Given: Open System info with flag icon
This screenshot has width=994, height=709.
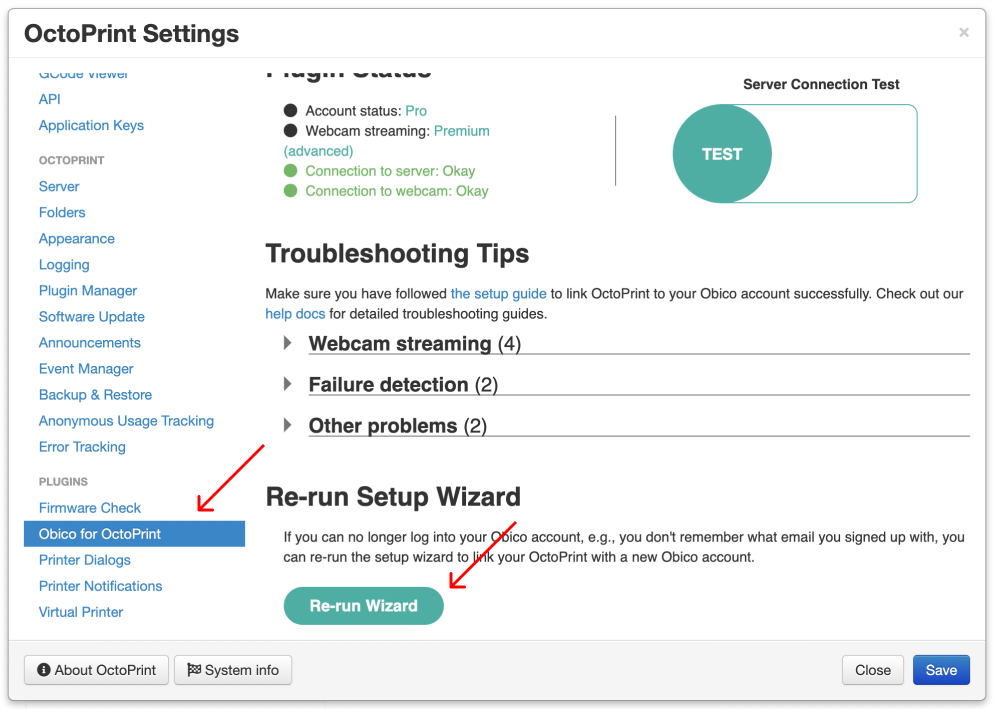Looking at the screenshot, I should pos(233,670).
